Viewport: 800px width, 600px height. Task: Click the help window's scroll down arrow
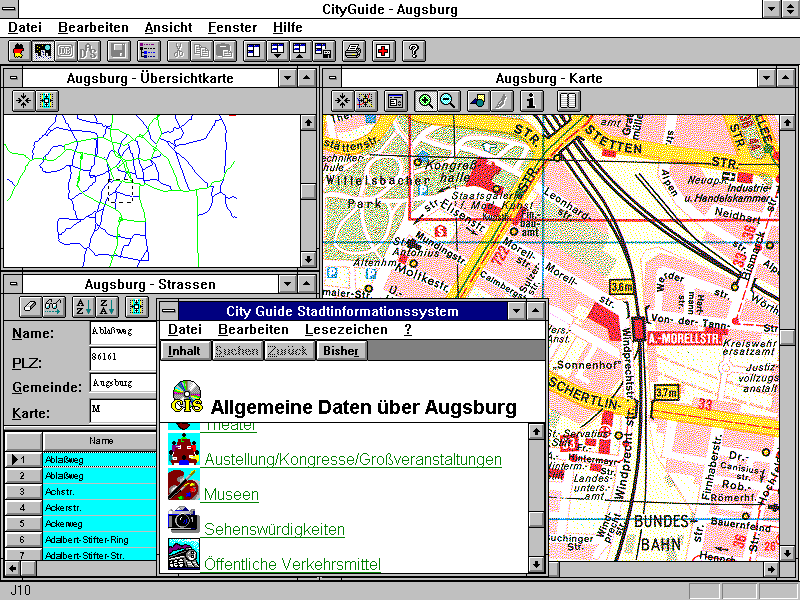pyautogui.click(x=537, y=565)
